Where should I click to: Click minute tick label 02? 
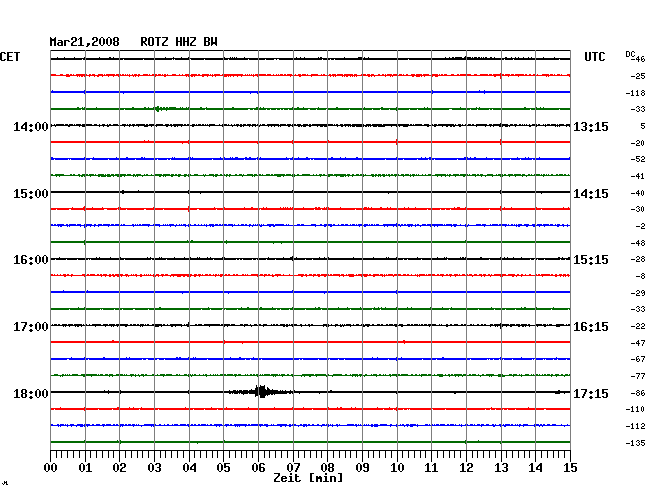pyautogui.click(x=119, y=467)
